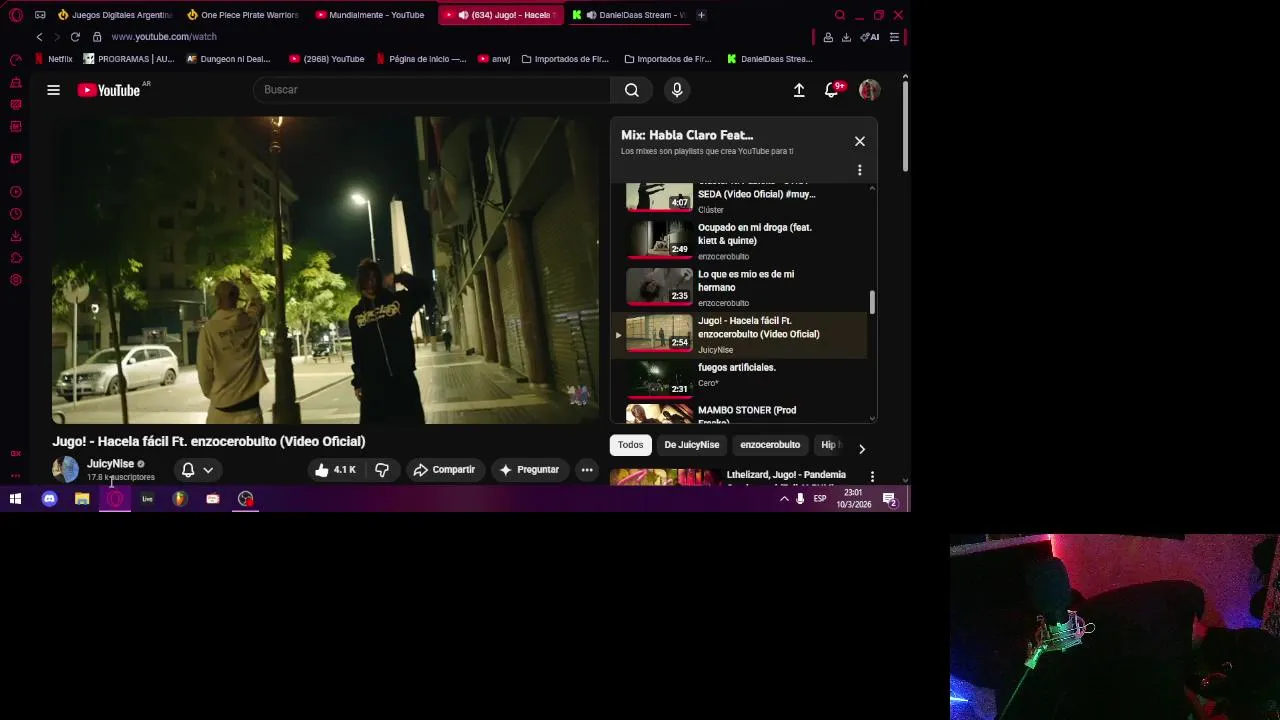Image resolution: width=1280 pixels, height=720 pixels.
Task: Toggle taskbar microphone tray icon
Action: (800, 498)
